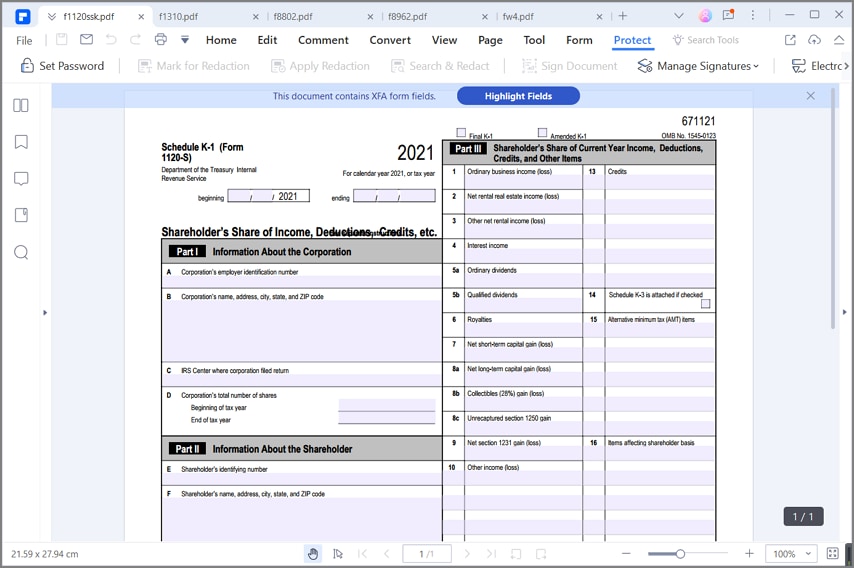Open the tab list dropdown chevron
The width and height of the screenshot is (854, 568).
[x=679, y=16]
